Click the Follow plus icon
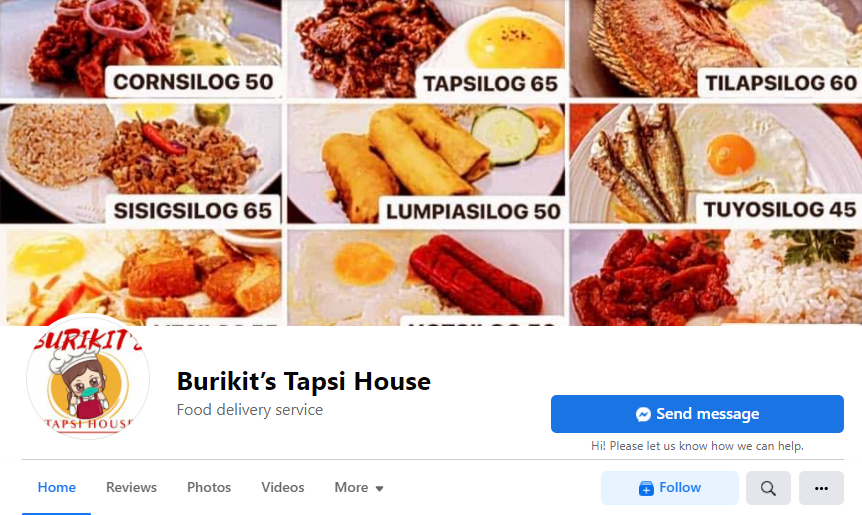 pos(646,488)
